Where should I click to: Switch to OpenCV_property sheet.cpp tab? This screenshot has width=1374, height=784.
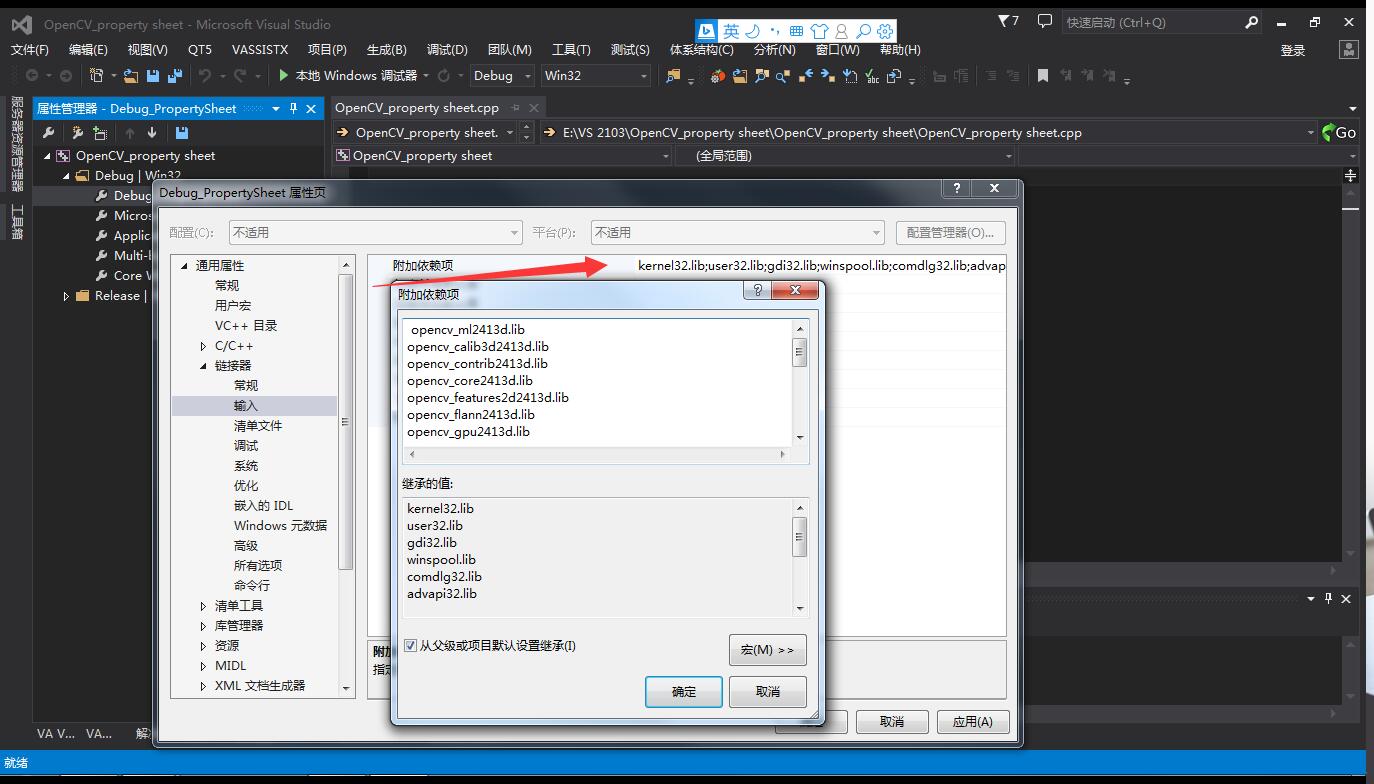(x=417, y=108)
